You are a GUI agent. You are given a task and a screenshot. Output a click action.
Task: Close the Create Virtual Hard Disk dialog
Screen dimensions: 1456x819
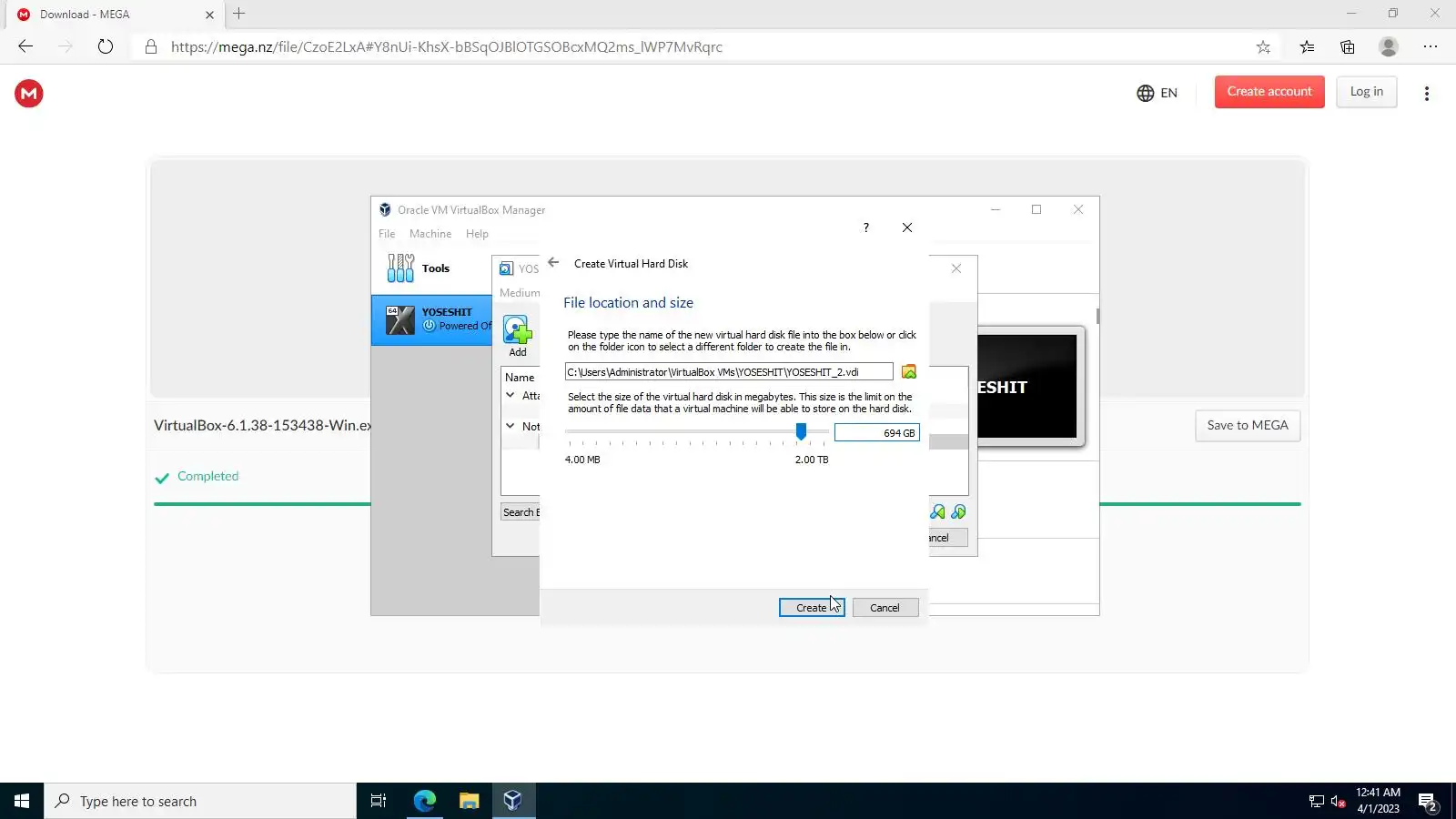pyautogui.click(x=907, y=227)
